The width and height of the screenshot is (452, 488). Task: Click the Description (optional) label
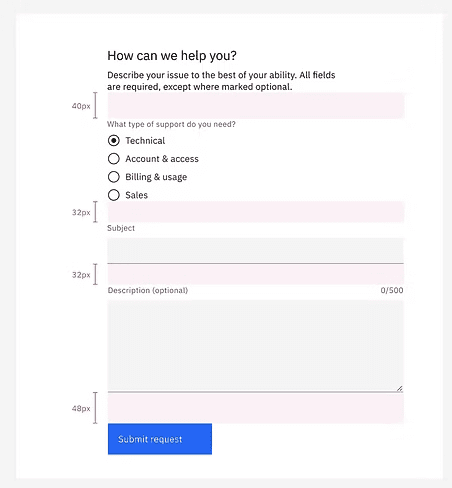click(x=148, y=290)
